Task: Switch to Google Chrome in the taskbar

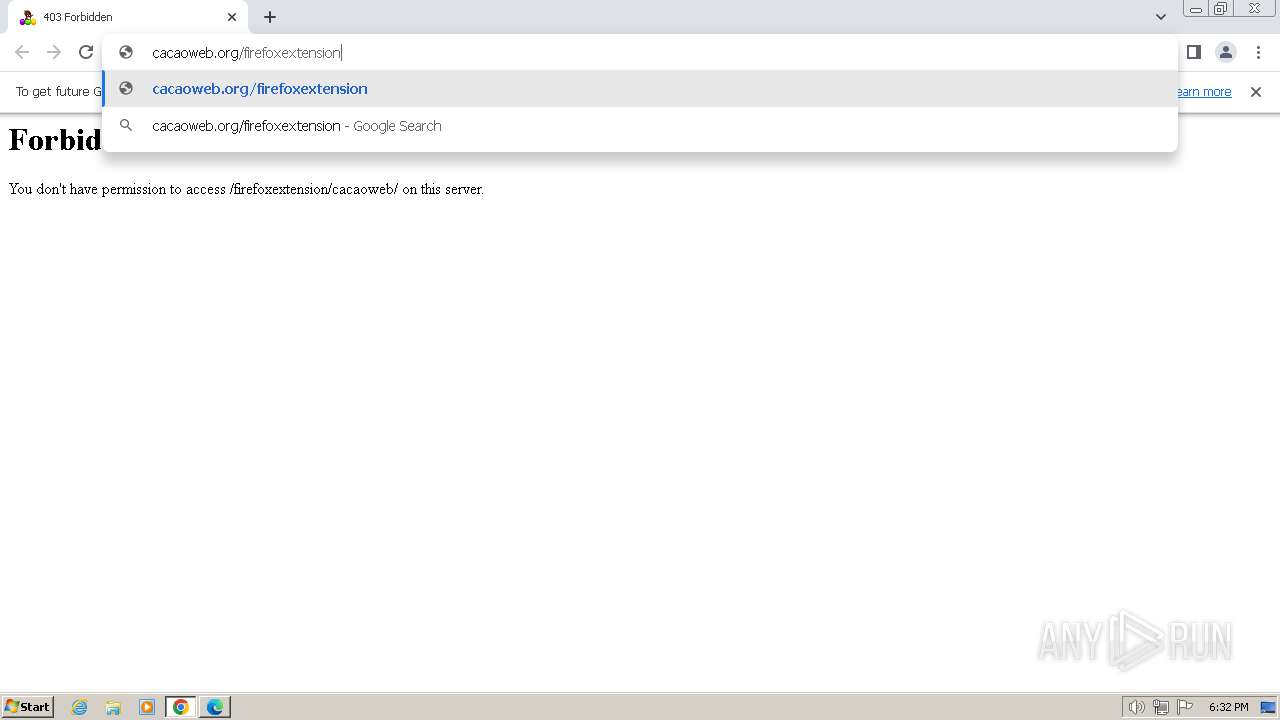Action: coord(181,707)
